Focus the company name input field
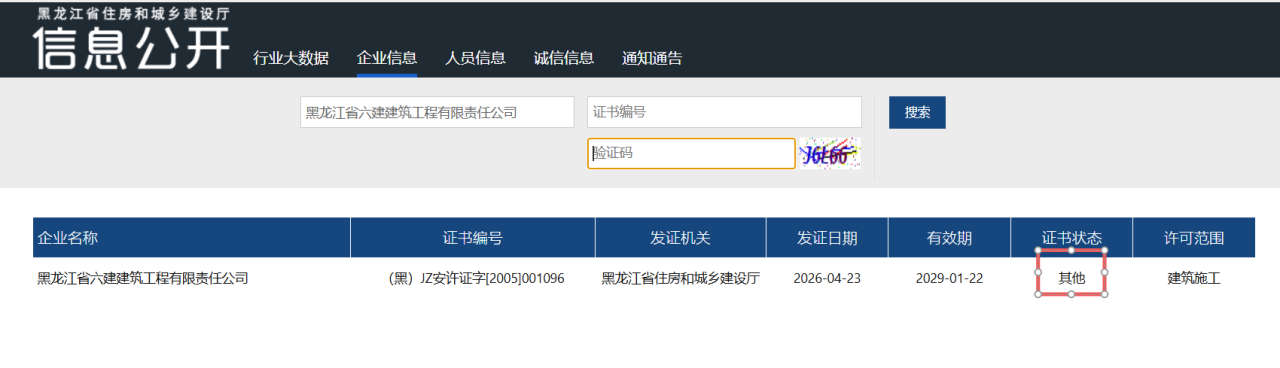The height and width of the screenshot is (368, 1280). [437, 112]
